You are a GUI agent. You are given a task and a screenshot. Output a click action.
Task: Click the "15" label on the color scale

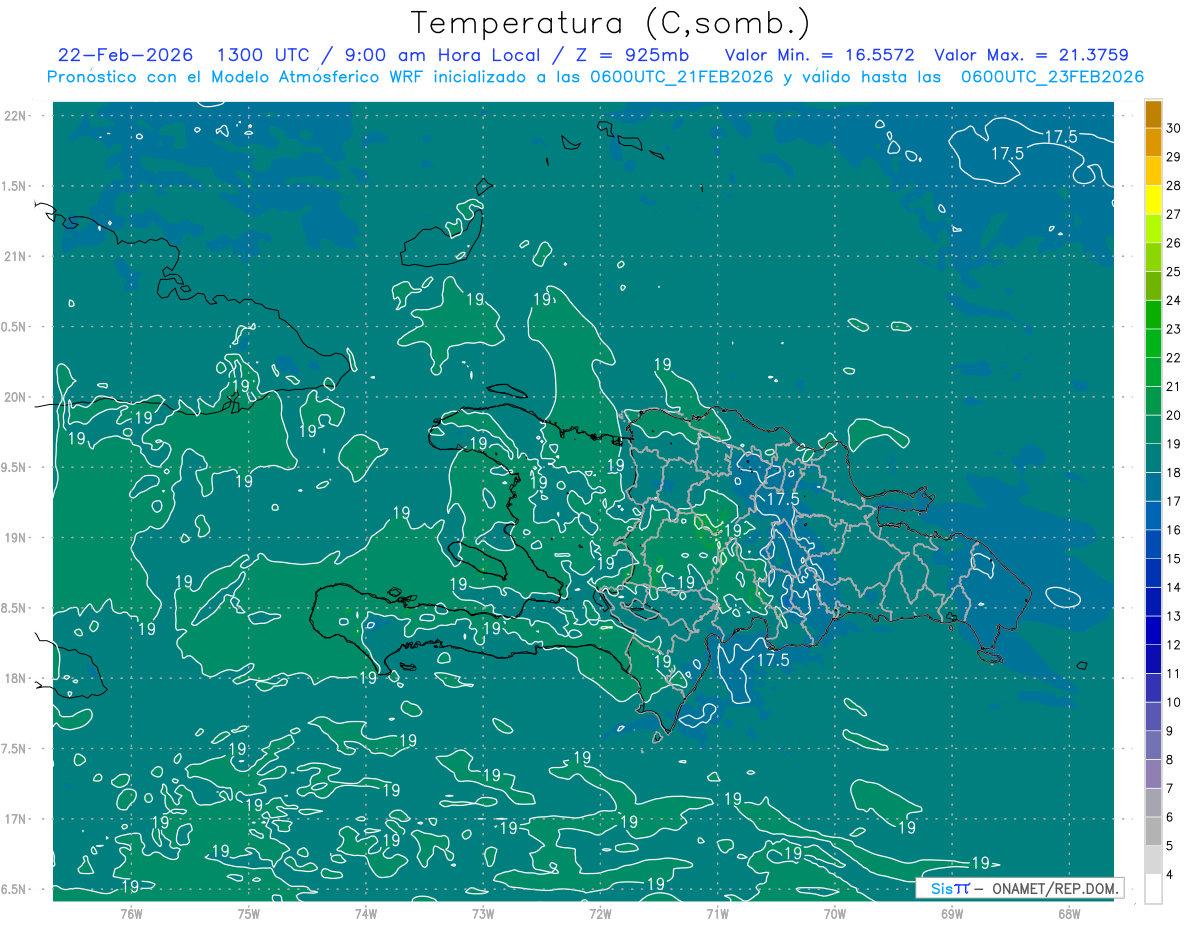point(1174,558)
